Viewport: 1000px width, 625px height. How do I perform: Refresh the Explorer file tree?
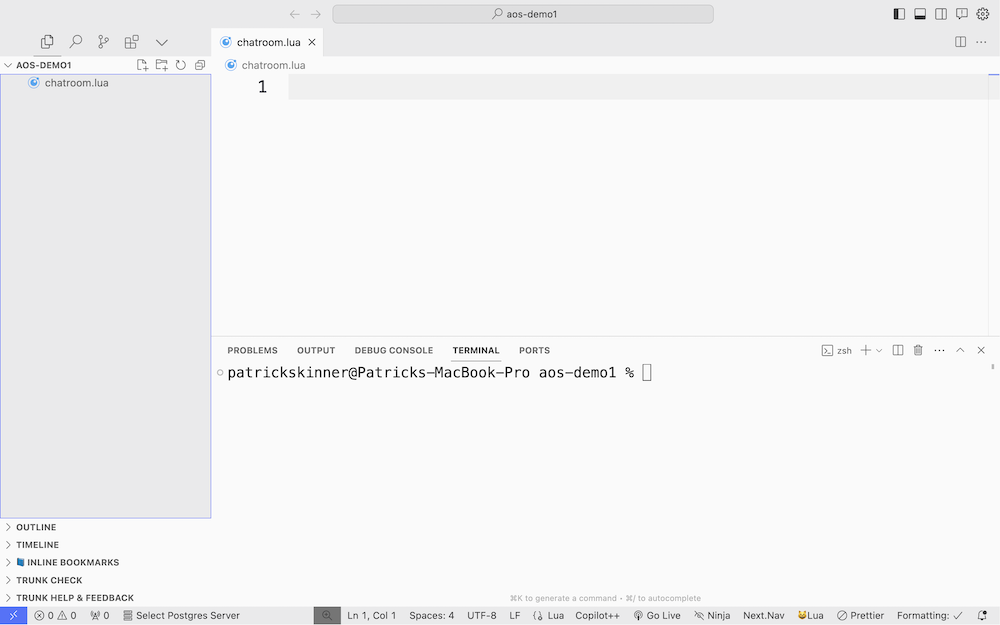pos(180,64)
